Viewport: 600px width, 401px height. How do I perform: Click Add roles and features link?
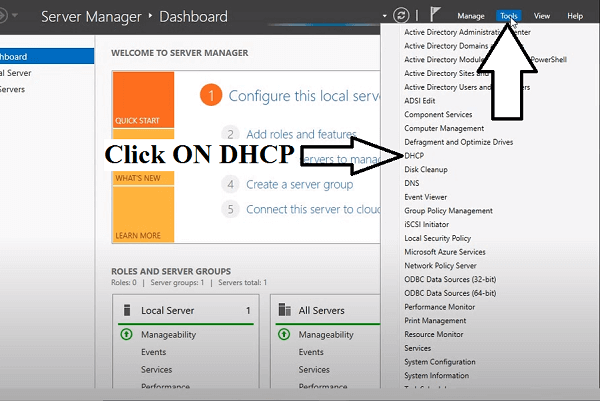pyautogui.click(x=301, y=134)
